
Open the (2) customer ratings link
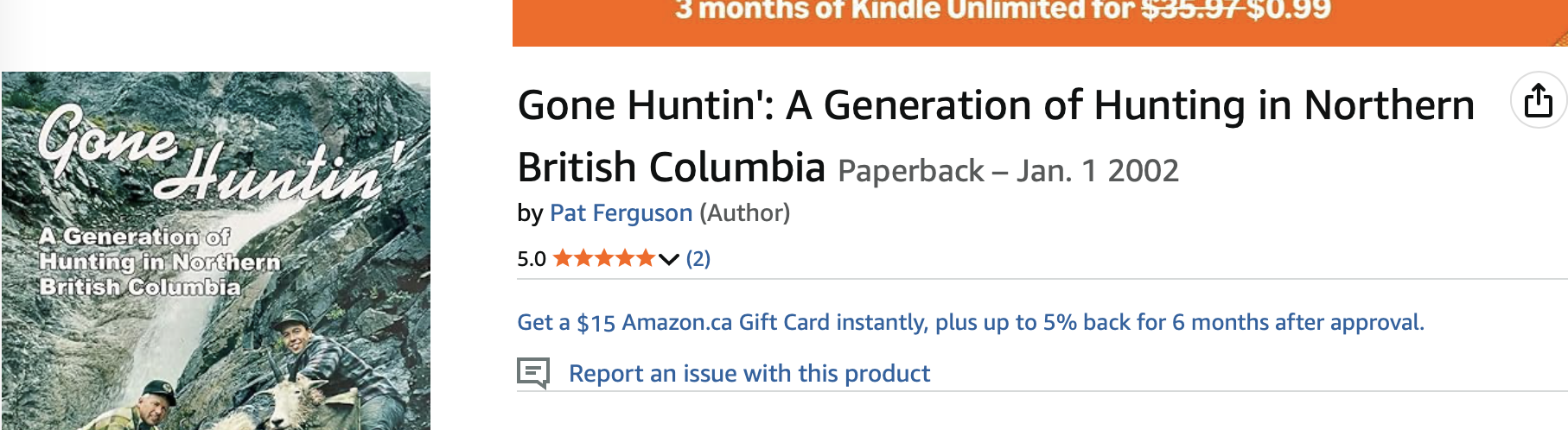pyautogui.click(x=698, y=258)
